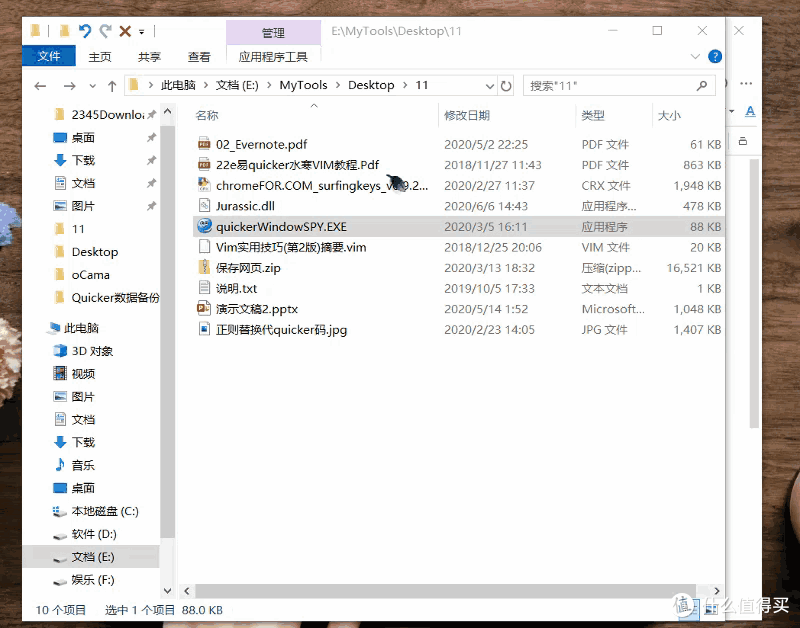Collapse the ribbon with the chevron
The width and height of the screenshot is (800, 628).
(695, 56)
